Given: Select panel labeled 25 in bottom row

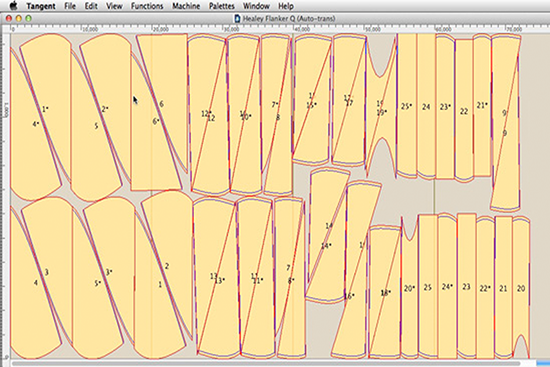Looking at the screenshot, I should coord(428,287).
